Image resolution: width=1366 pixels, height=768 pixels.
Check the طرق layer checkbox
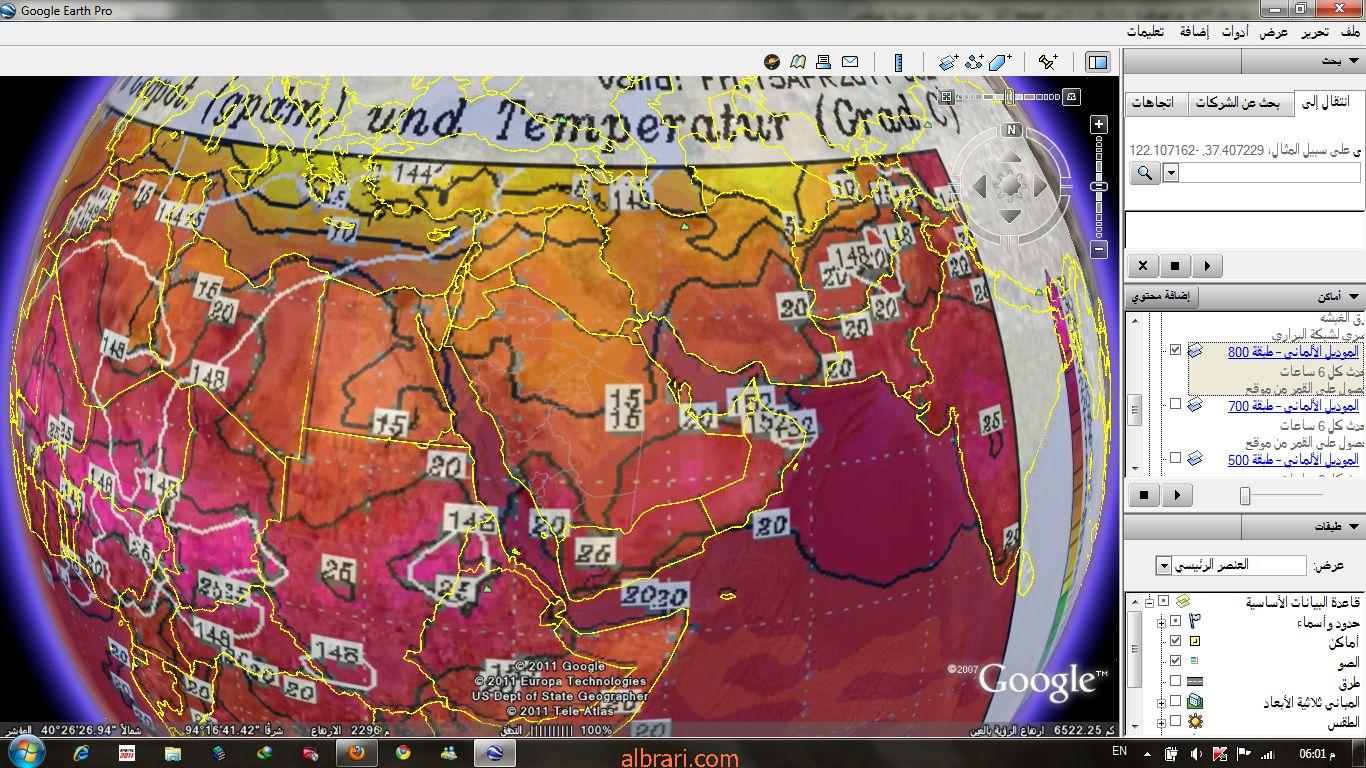1175,681
